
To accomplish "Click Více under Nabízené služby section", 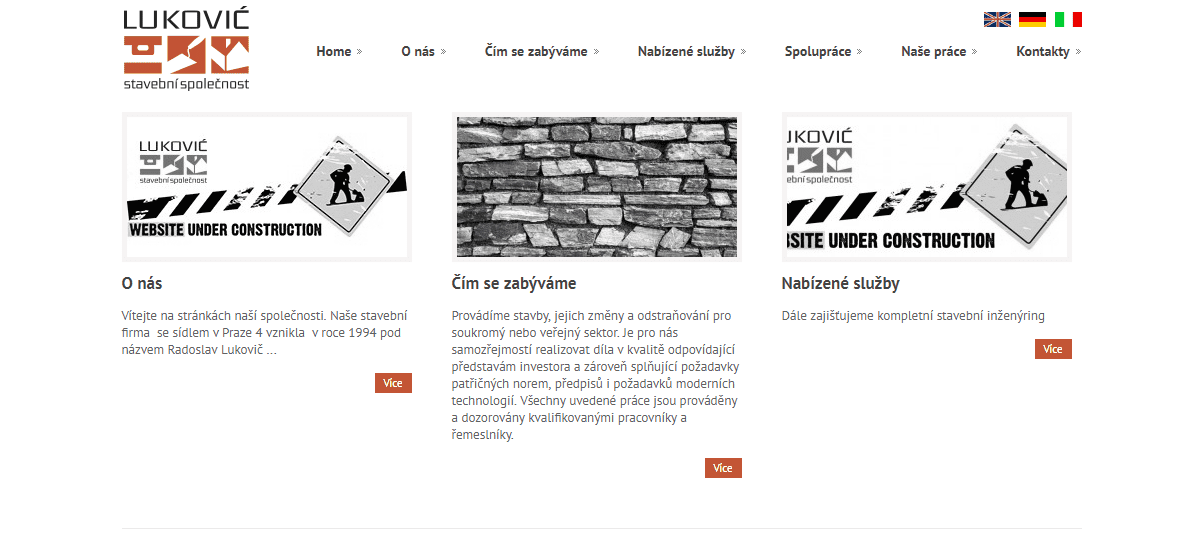I will [1053, 349].
